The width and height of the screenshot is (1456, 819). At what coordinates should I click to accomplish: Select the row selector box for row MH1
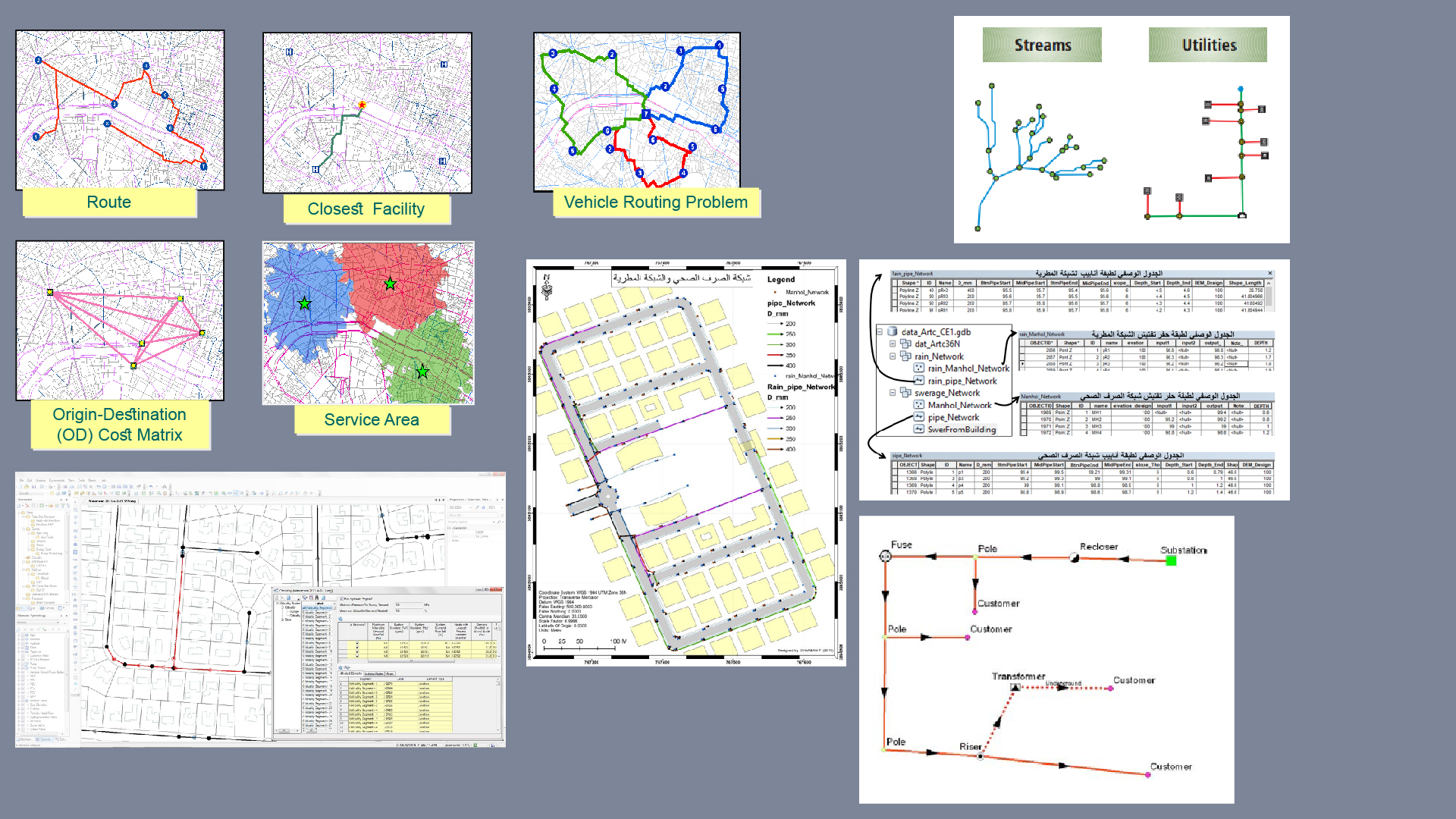[1024, 413]
